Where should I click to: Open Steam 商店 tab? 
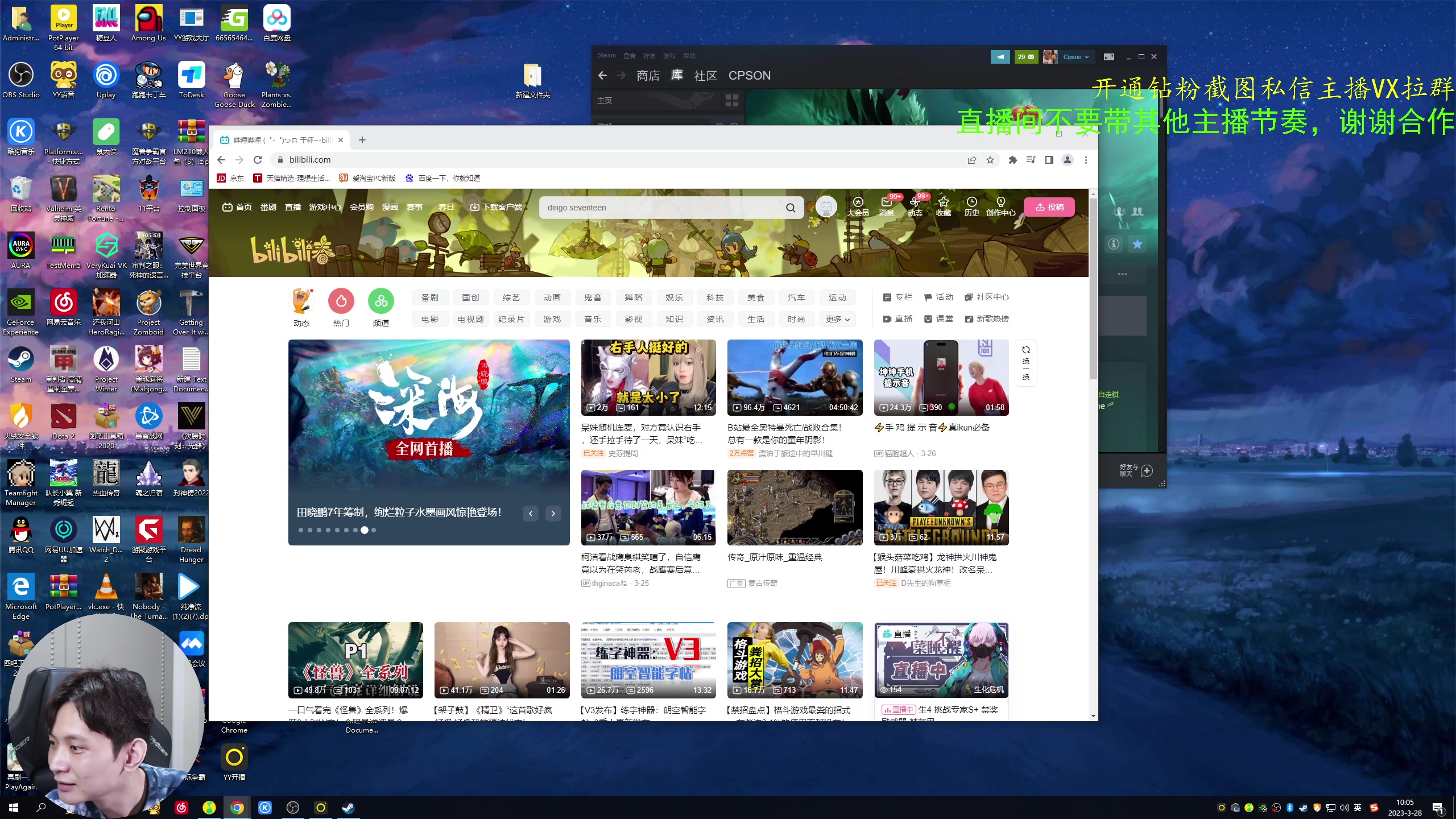648,76
